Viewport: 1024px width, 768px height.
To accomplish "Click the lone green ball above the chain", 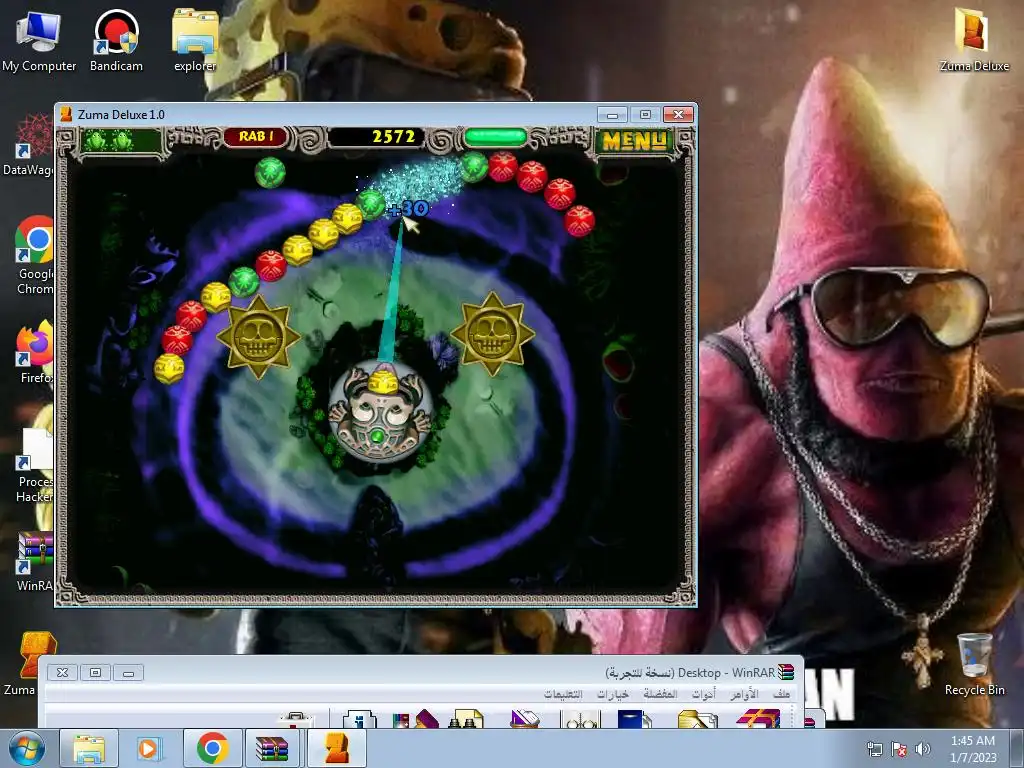I will 270,172.
